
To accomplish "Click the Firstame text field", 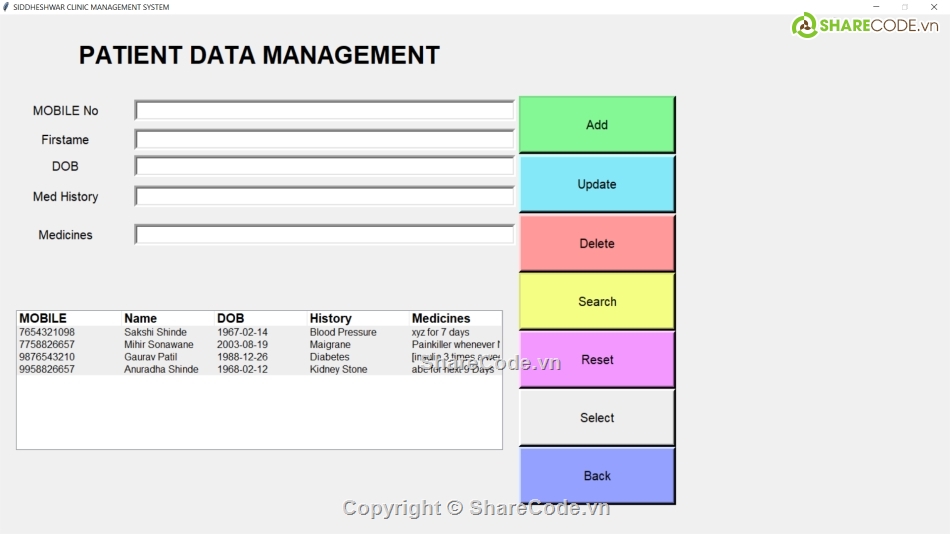I will [x=324, y=140].
